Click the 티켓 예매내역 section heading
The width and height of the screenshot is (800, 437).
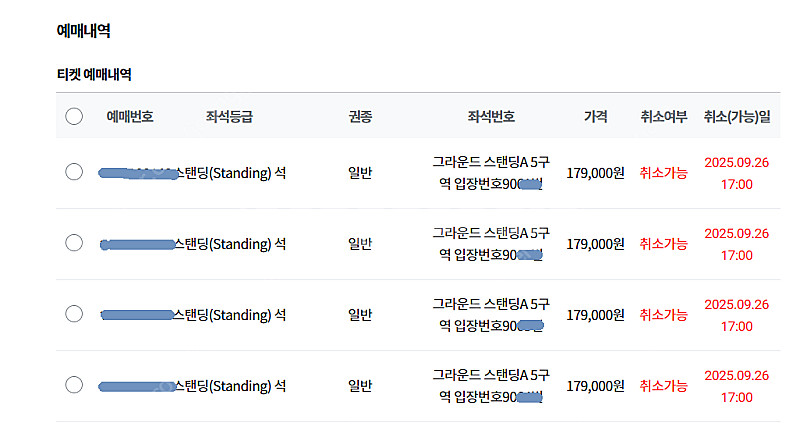[x=94, y=74]
